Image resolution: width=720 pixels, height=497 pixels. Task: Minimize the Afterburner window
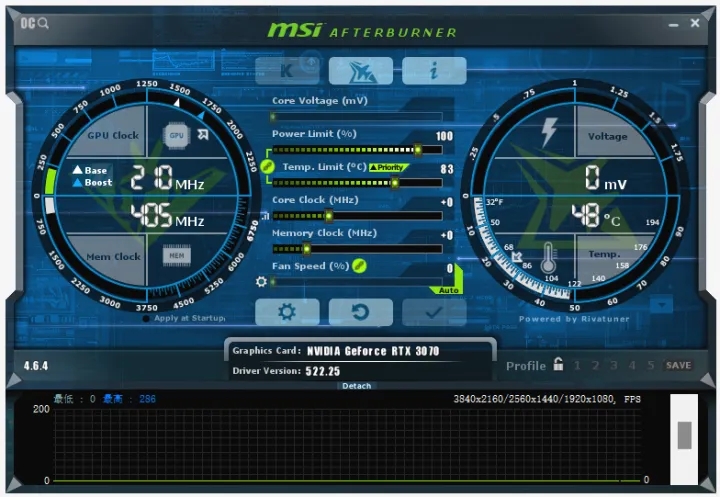(674, 24)
